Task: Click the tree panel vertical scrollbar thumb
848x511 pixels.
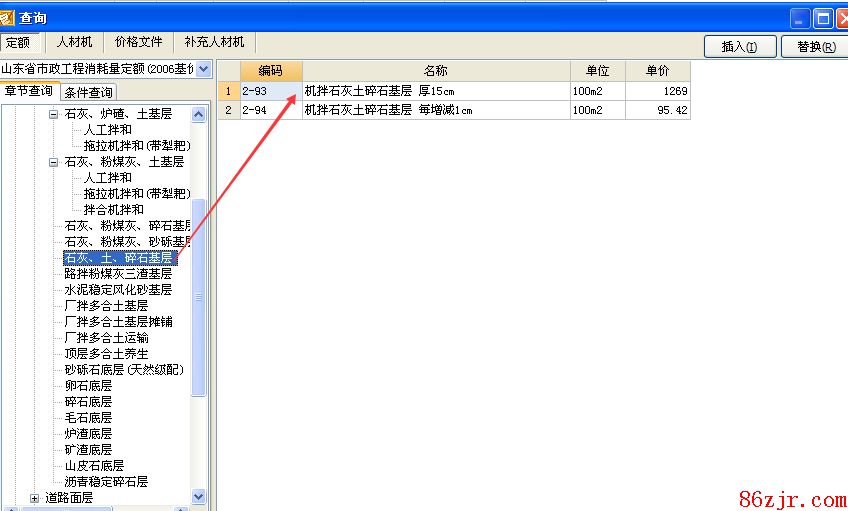Action: (198, 296)
